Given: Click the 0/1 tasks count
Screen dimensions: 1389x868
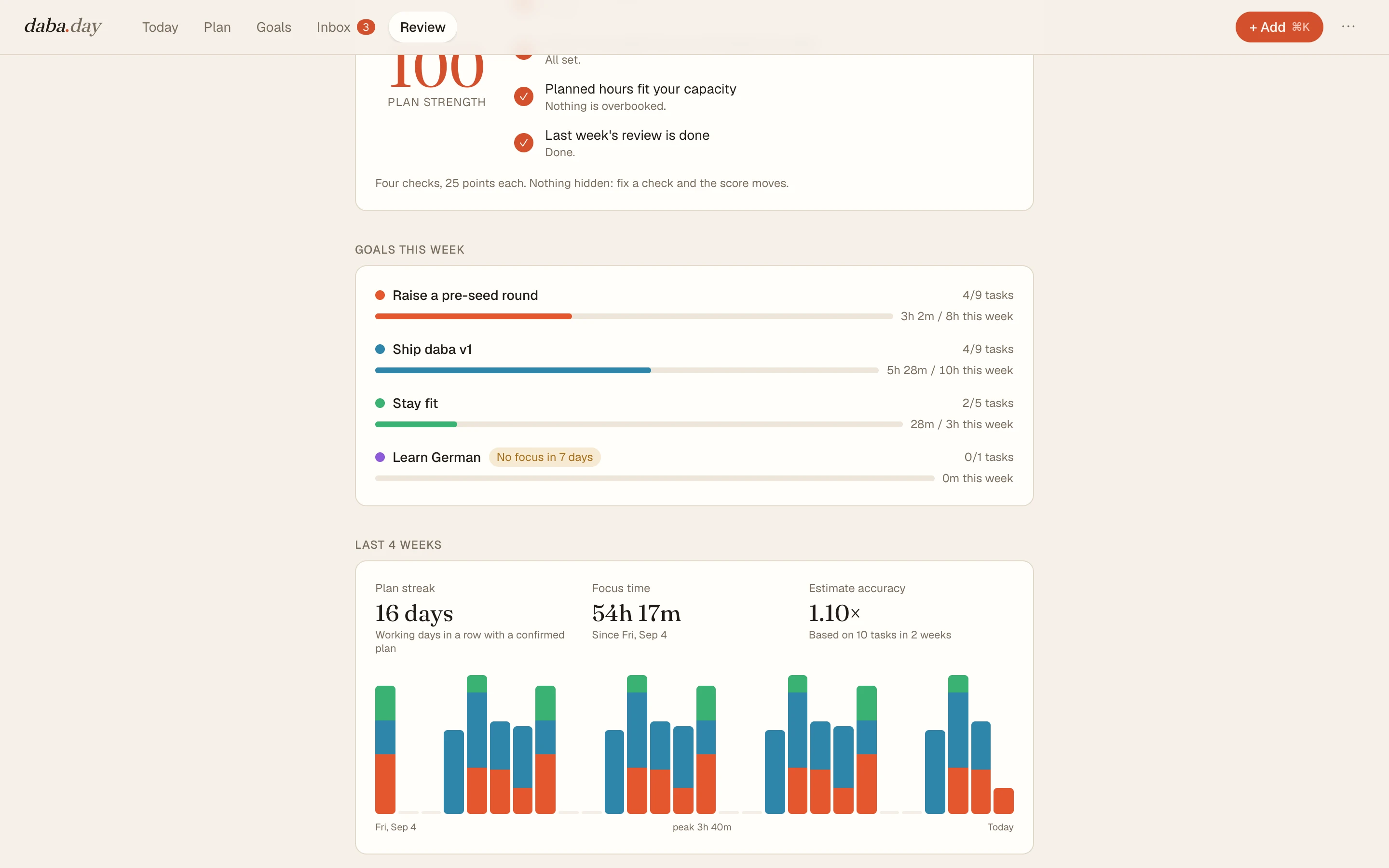Looking at the screenshot, I should point(988,457).
